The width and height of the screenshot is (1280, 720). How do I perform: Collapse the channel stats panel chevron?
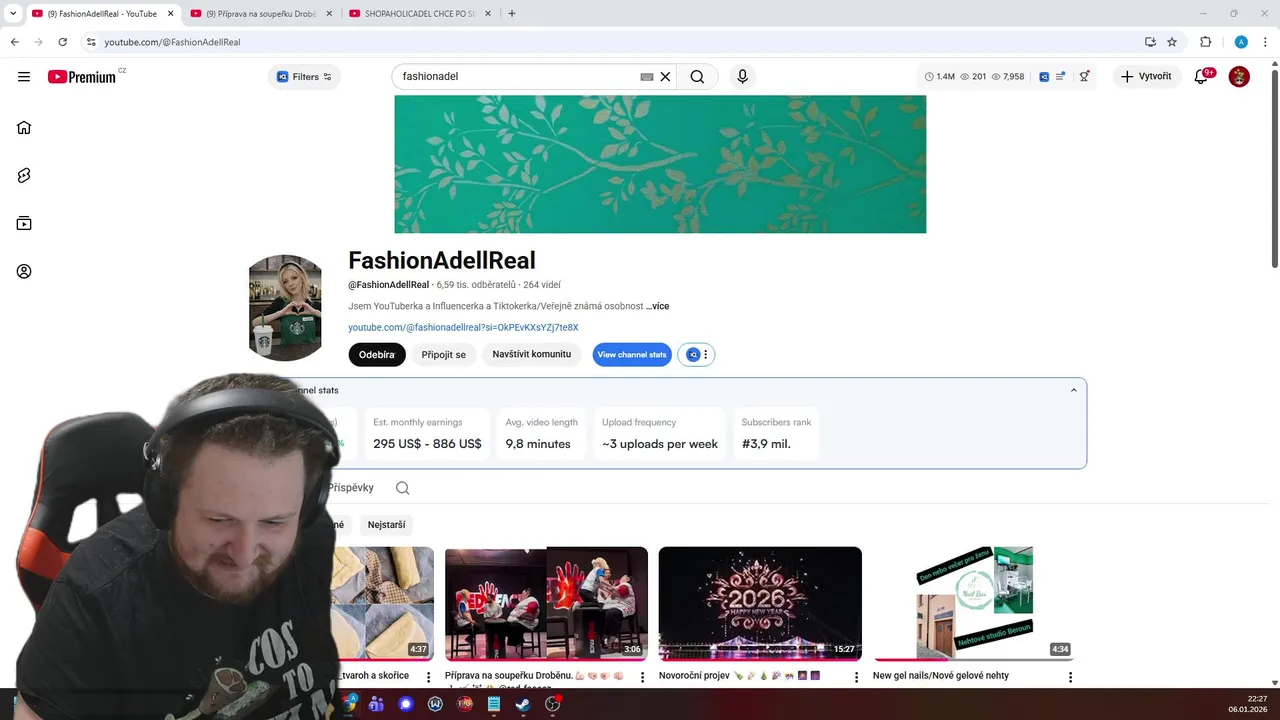click(1074, 390)
